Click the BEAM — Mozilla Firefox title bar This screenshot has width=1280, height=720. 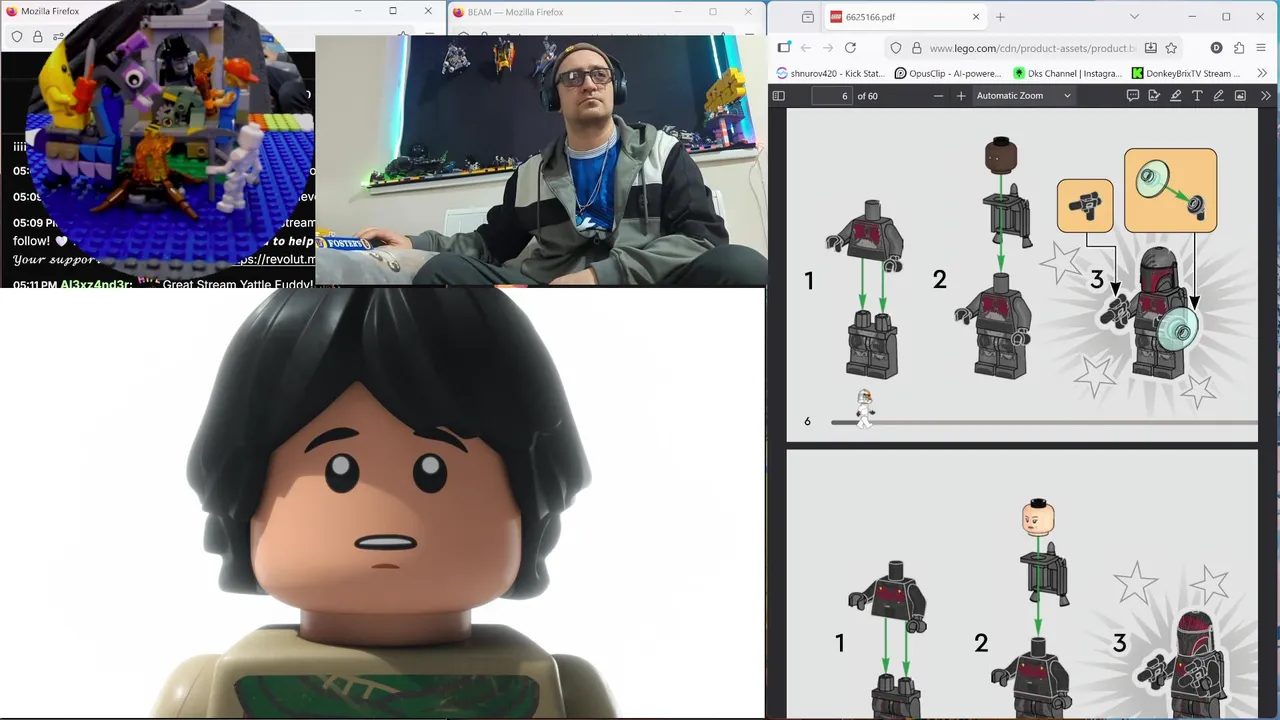(x=605, y=12)
